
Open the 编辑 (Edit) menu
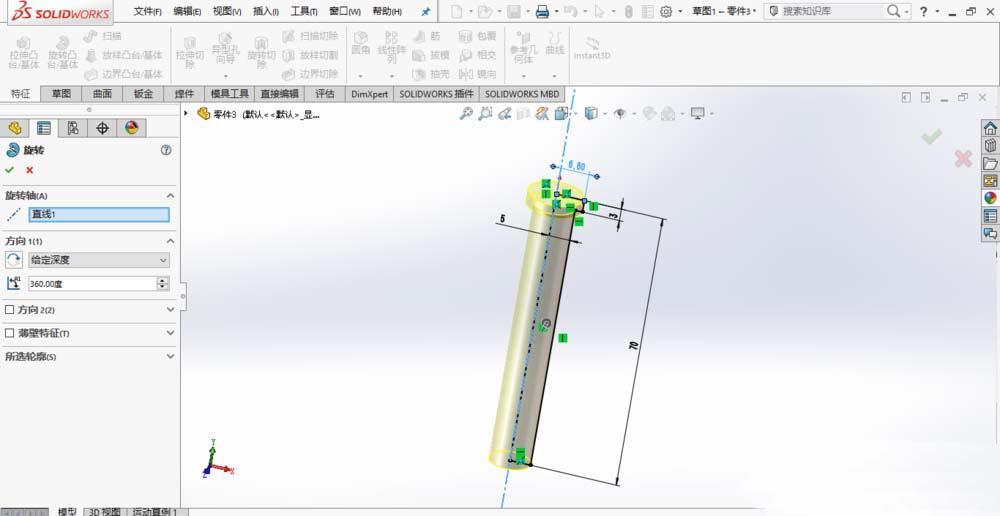click(188, 11)
